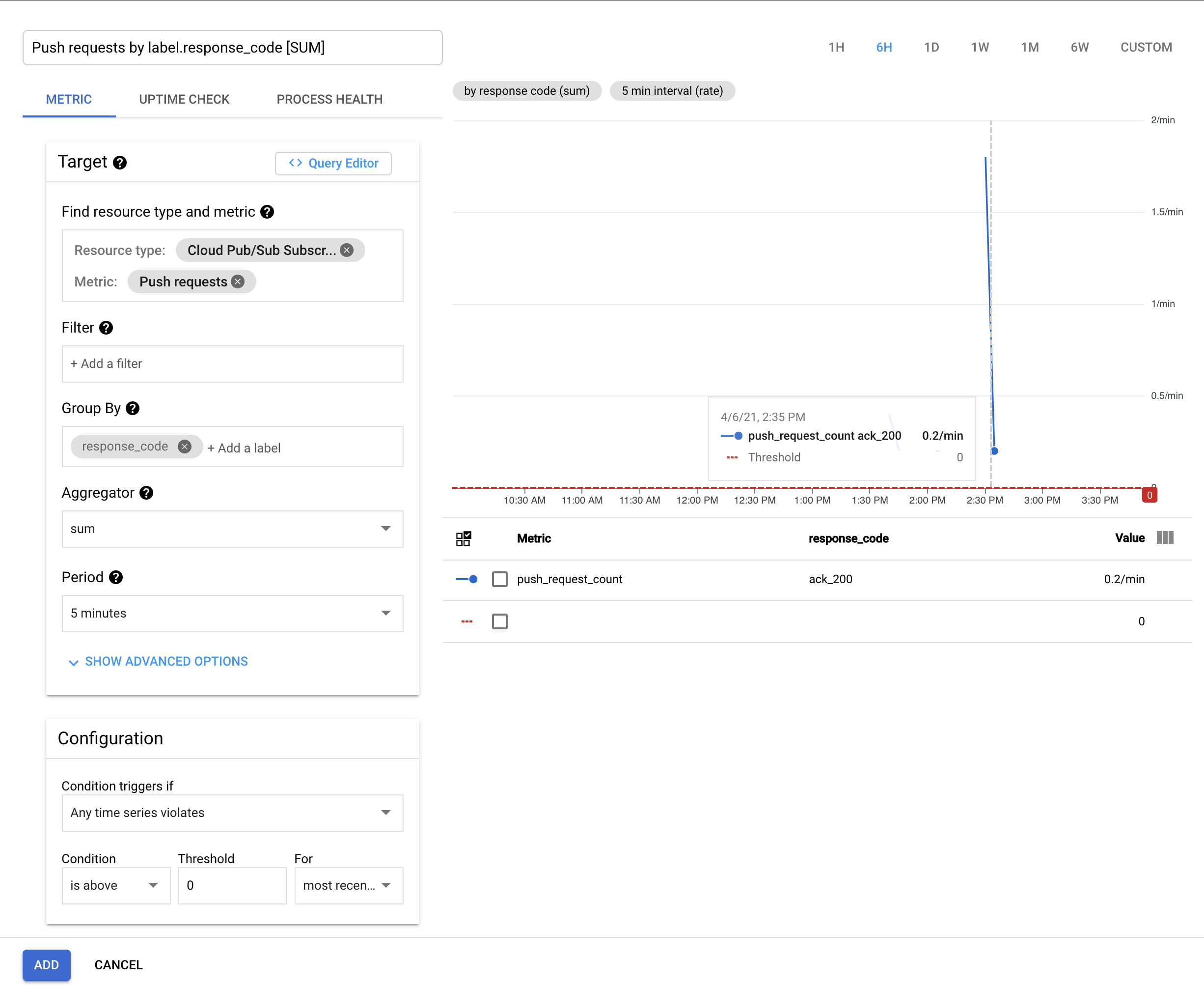The height and width of the screenshot is (985, 1204).
Task: Toggle the push_request_count row checkbox
Action: tap(500, 580)
